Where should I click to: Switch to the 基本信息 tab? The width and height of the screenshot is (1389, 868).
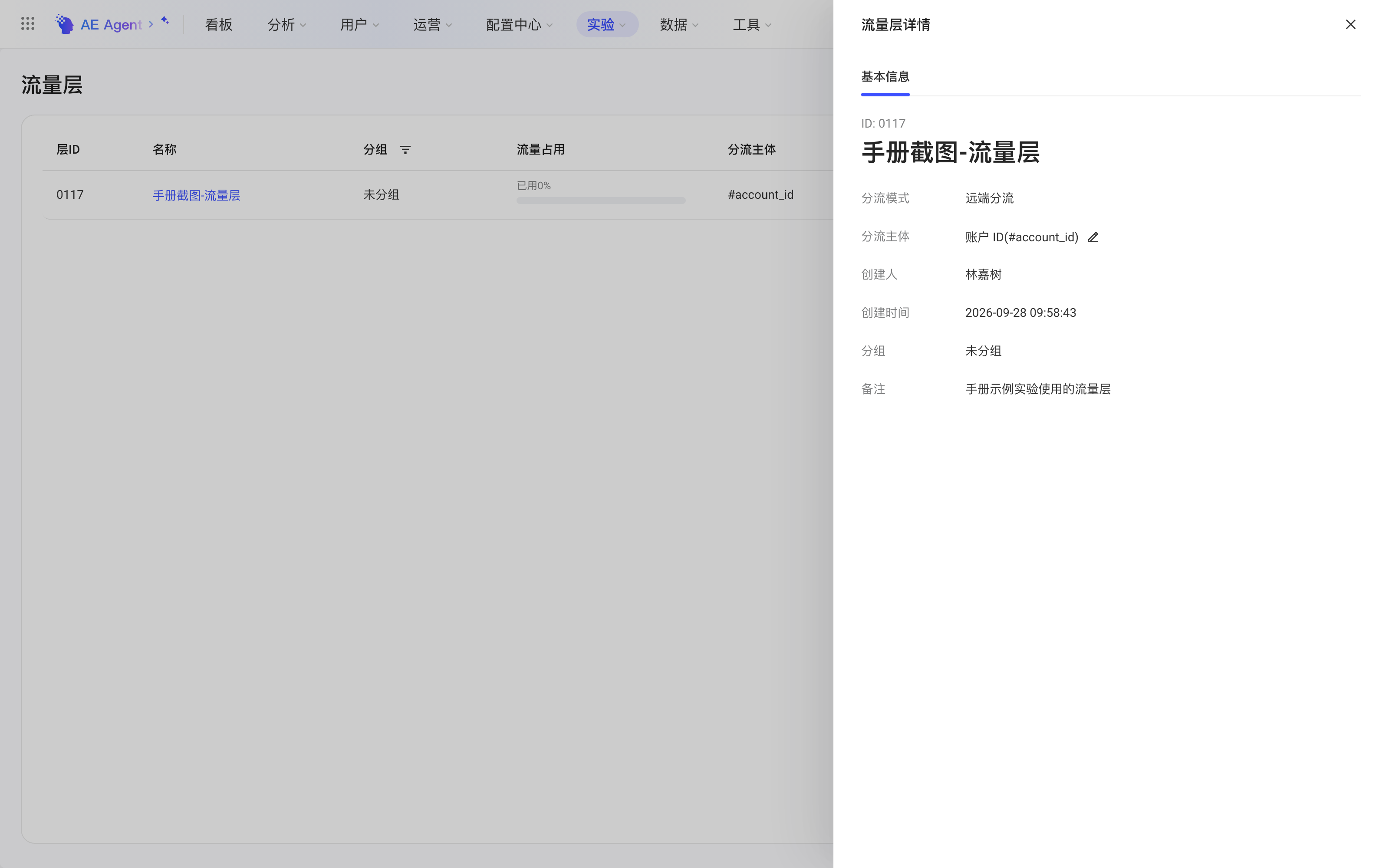[x=885, y=77]
